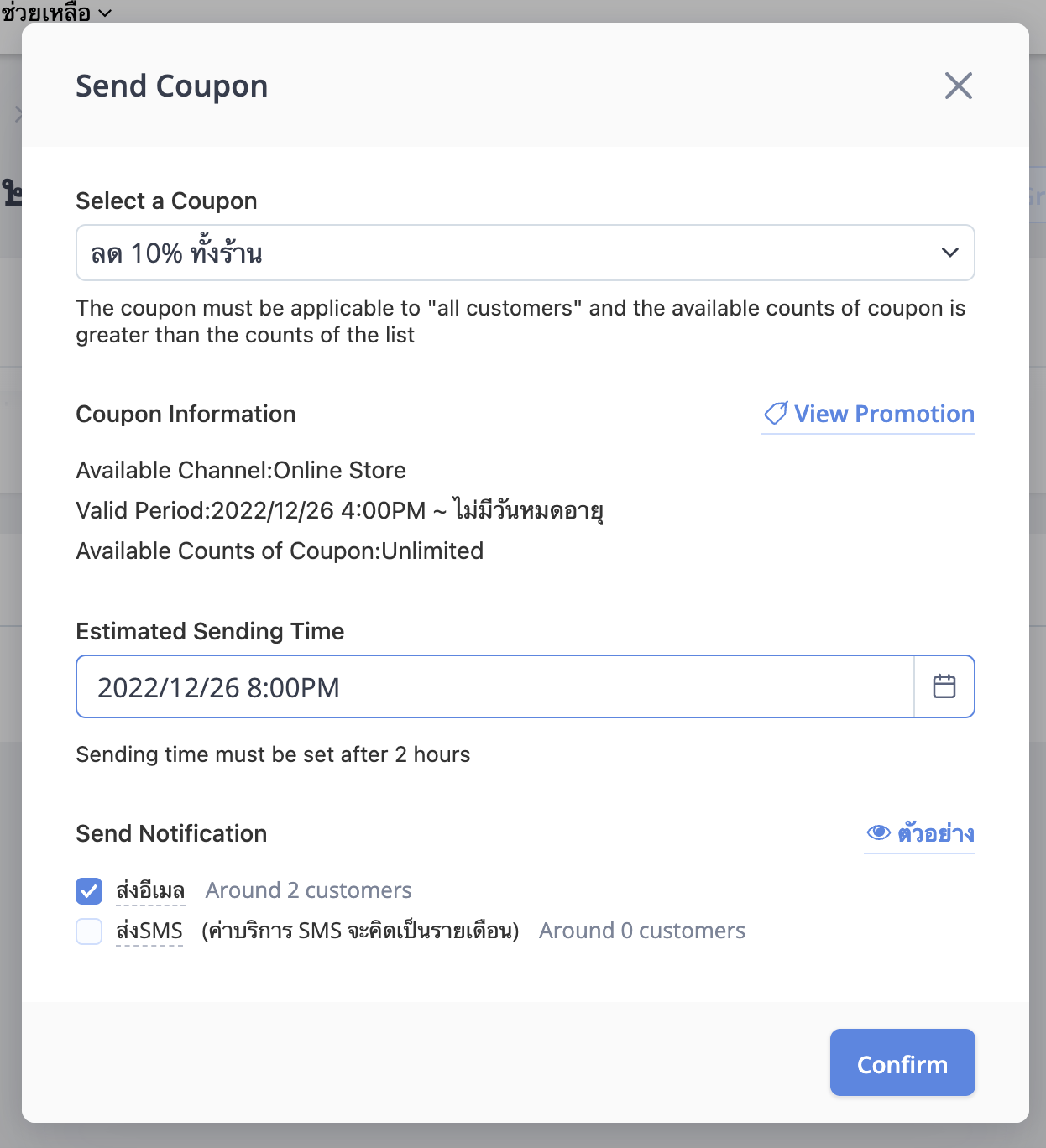Enable the ส่งSMS checkbox
1046x1148 pixels.
89,931
